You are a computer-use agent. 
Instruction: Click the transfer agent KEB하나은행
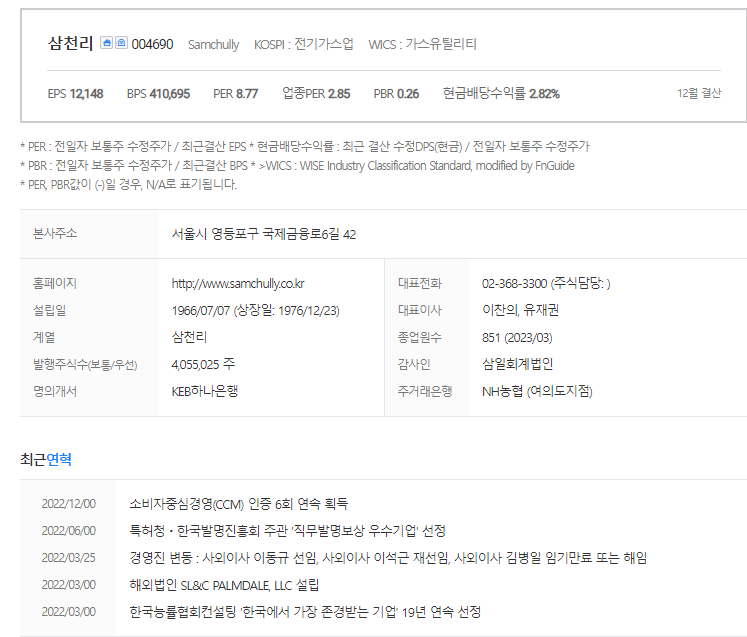point(204,391)
